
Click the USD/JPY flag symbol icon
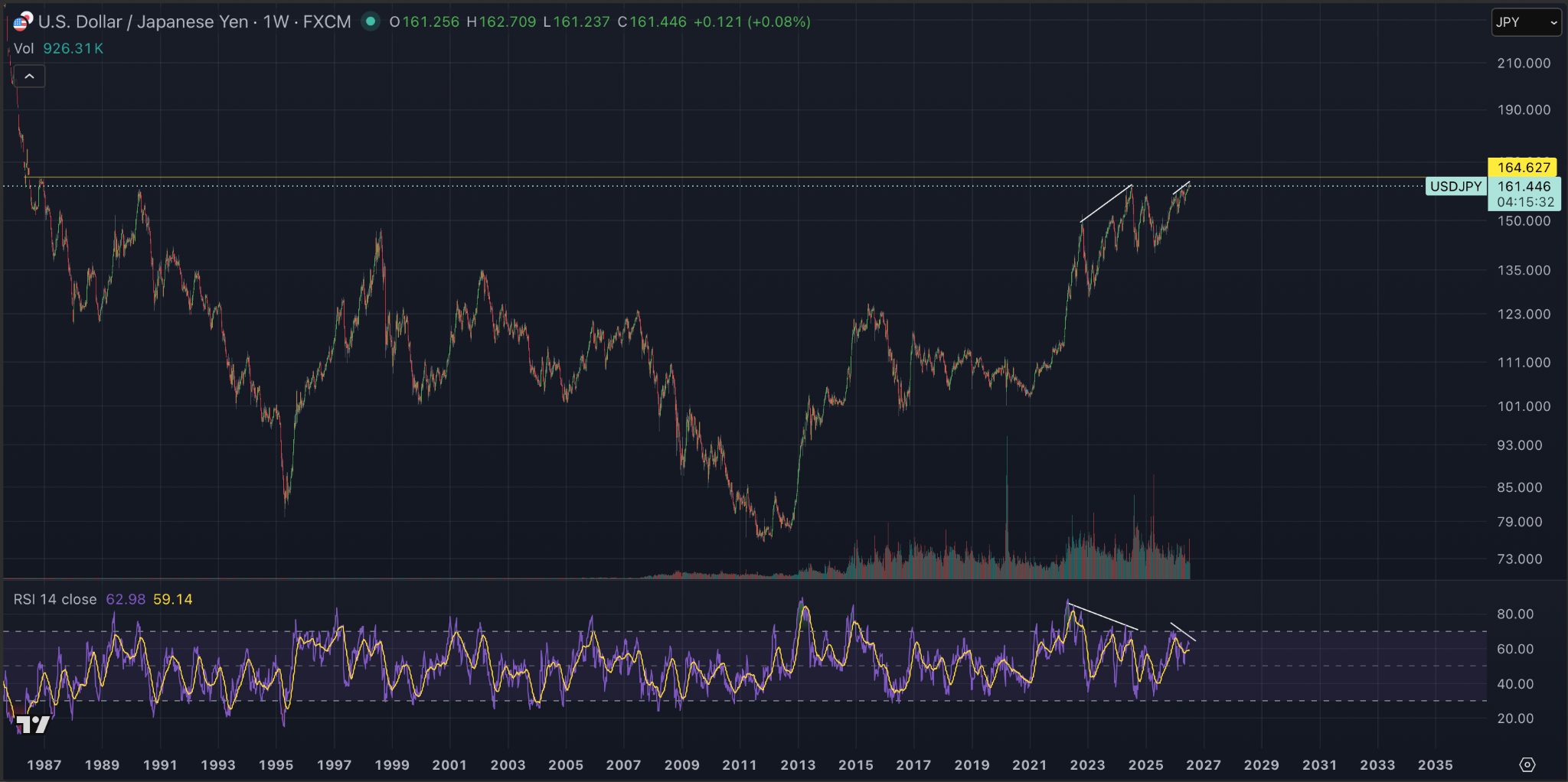pos(23,21)
